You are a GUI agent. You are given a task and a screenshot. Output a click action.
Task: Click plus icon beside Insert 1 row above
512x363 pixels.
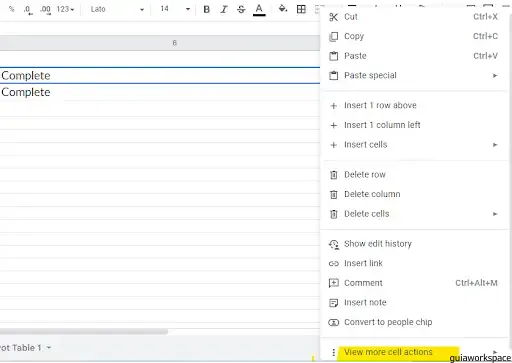(x=333, y=106)
